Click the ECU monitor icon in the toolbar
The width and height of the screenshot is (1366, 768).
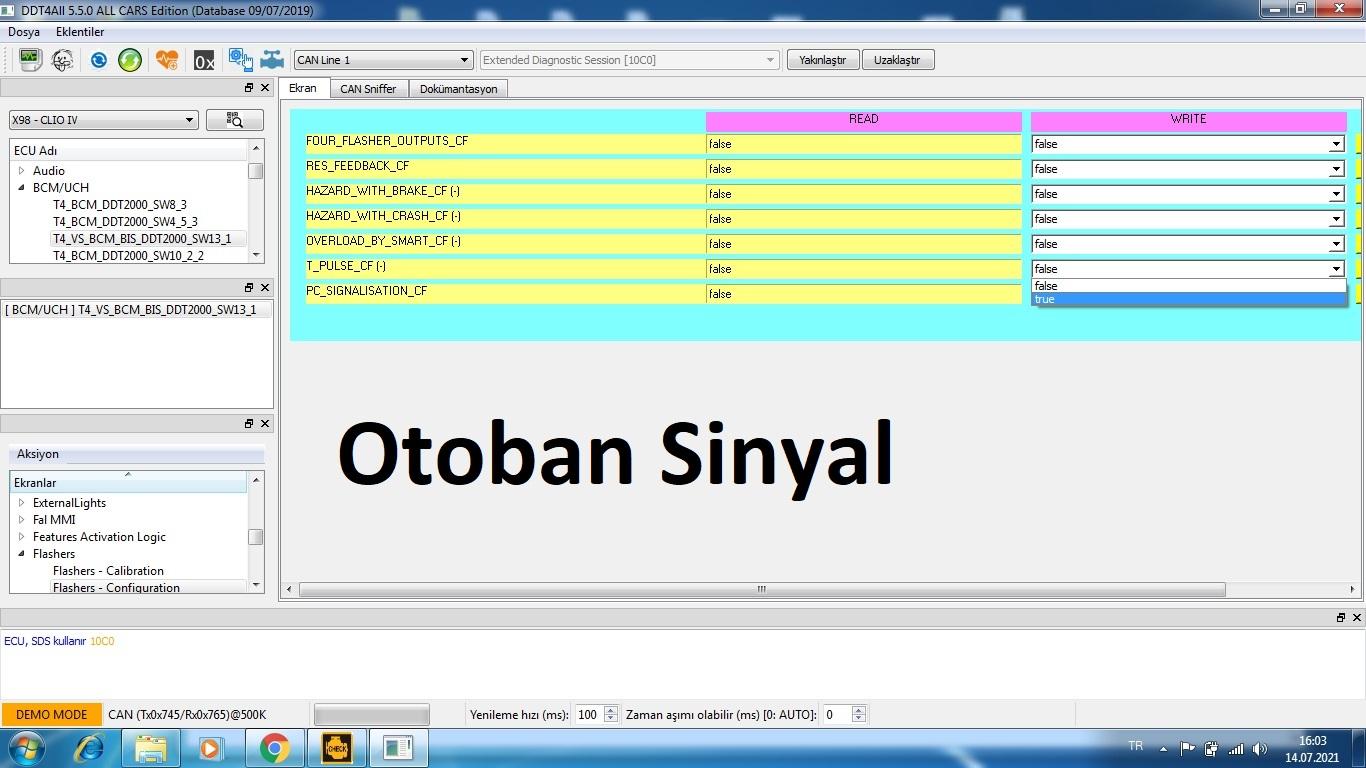tap(30, 60)
